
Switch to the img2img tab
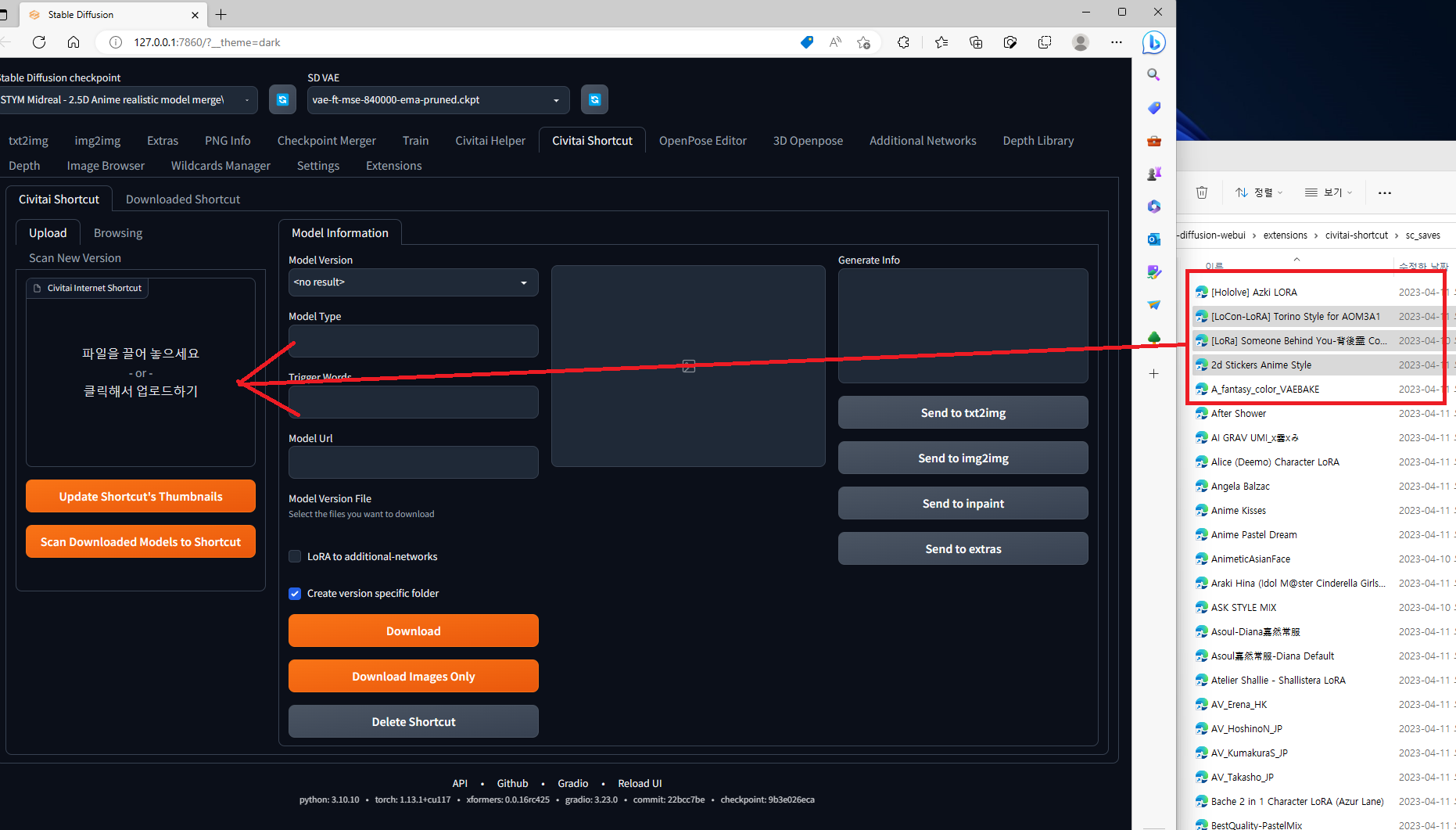(98, 141)
